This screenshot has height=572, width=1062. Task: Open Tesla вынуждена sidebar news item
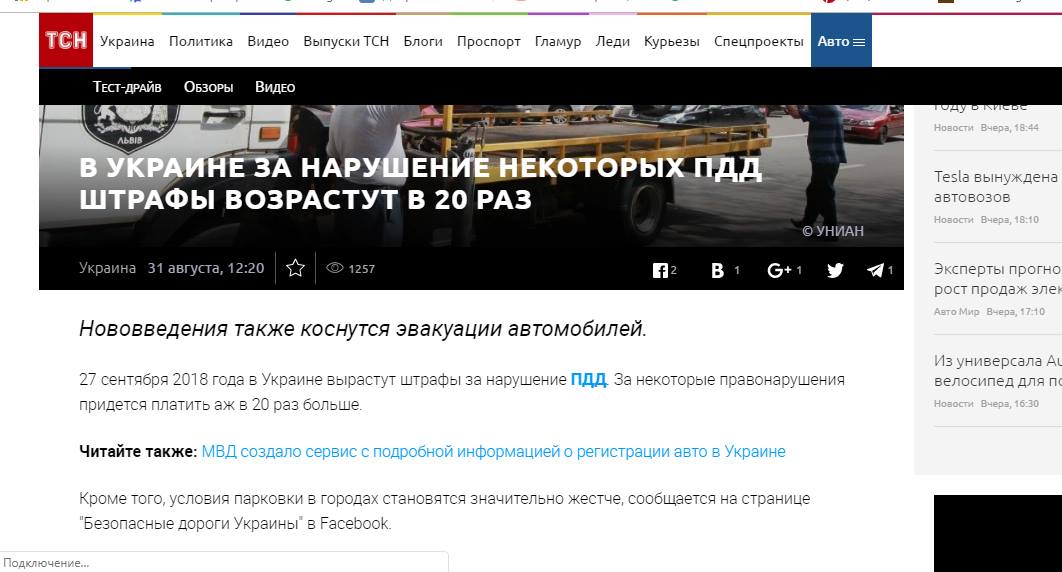pos(996,187)
